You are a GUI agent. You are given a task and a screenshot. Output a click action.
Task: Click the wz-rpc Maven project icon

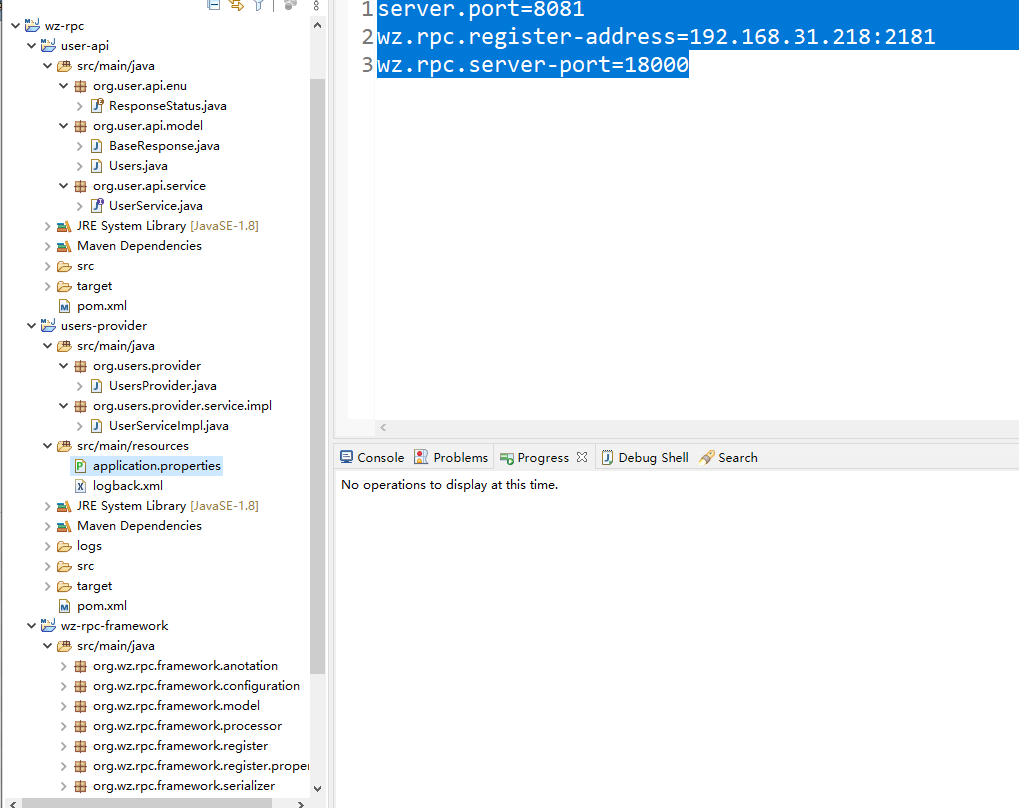point(31,26)
